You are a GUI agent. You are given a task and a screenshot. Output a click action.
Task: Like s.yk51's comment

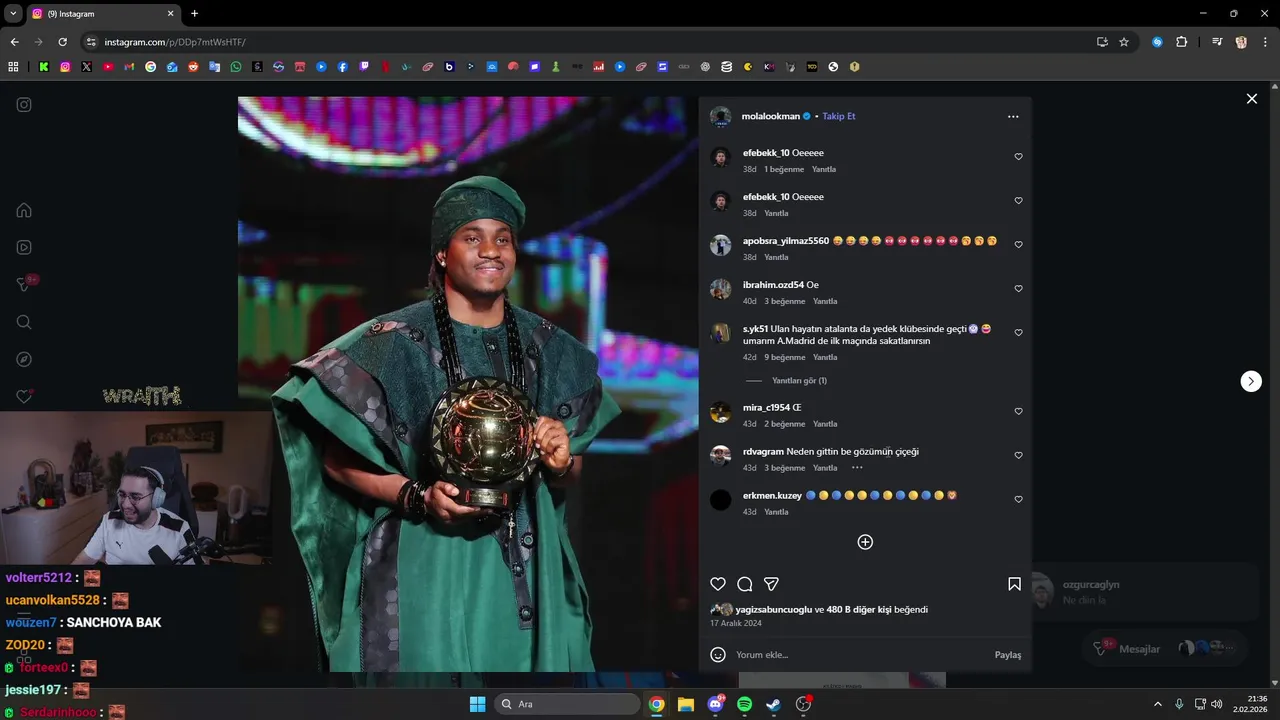[1019, 333]
